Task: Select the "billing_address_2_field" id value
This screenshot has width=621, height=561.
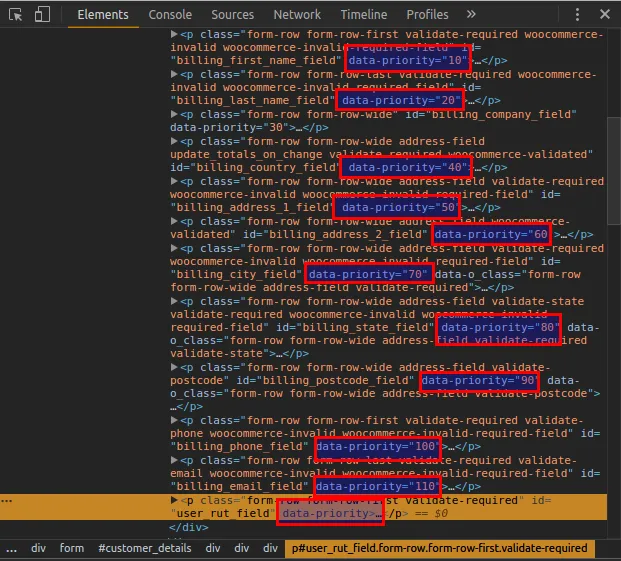Action: pos(345,234)
